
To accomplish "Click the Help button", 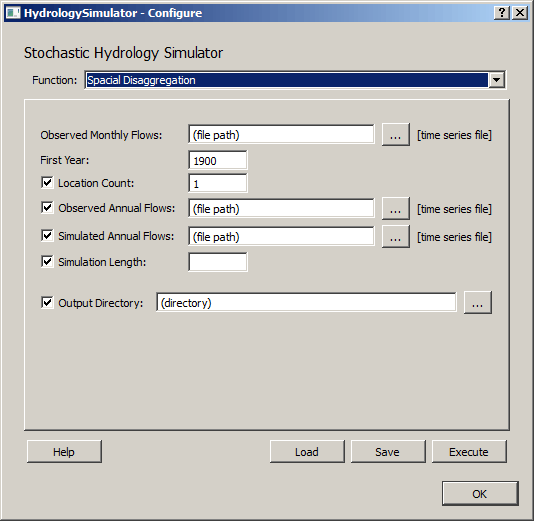I will click(x=64, y=452).
